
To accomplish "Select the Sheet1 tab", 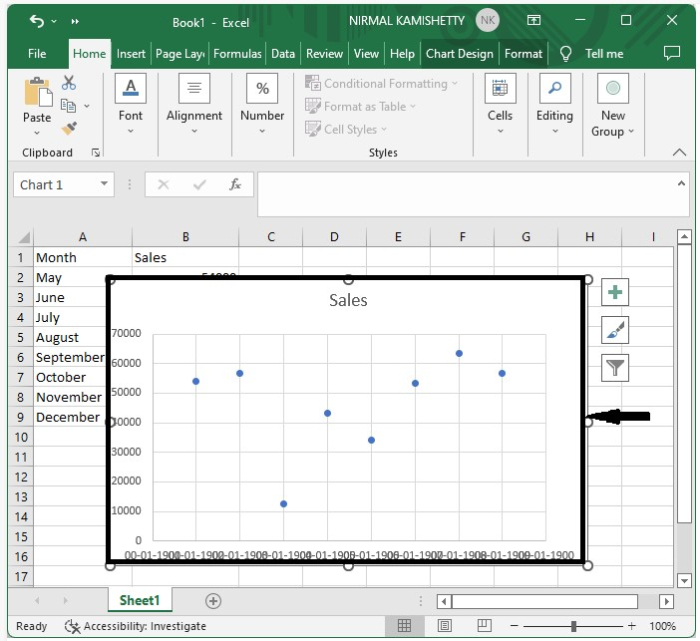I will pos(140,600).
